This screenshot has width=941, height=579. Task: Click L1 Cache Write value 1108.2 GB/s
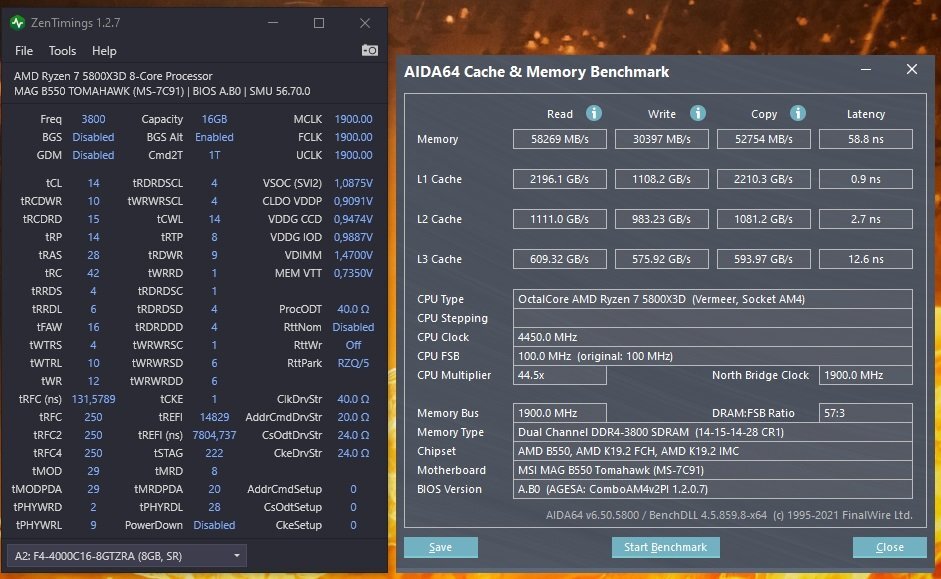(662, 179)
